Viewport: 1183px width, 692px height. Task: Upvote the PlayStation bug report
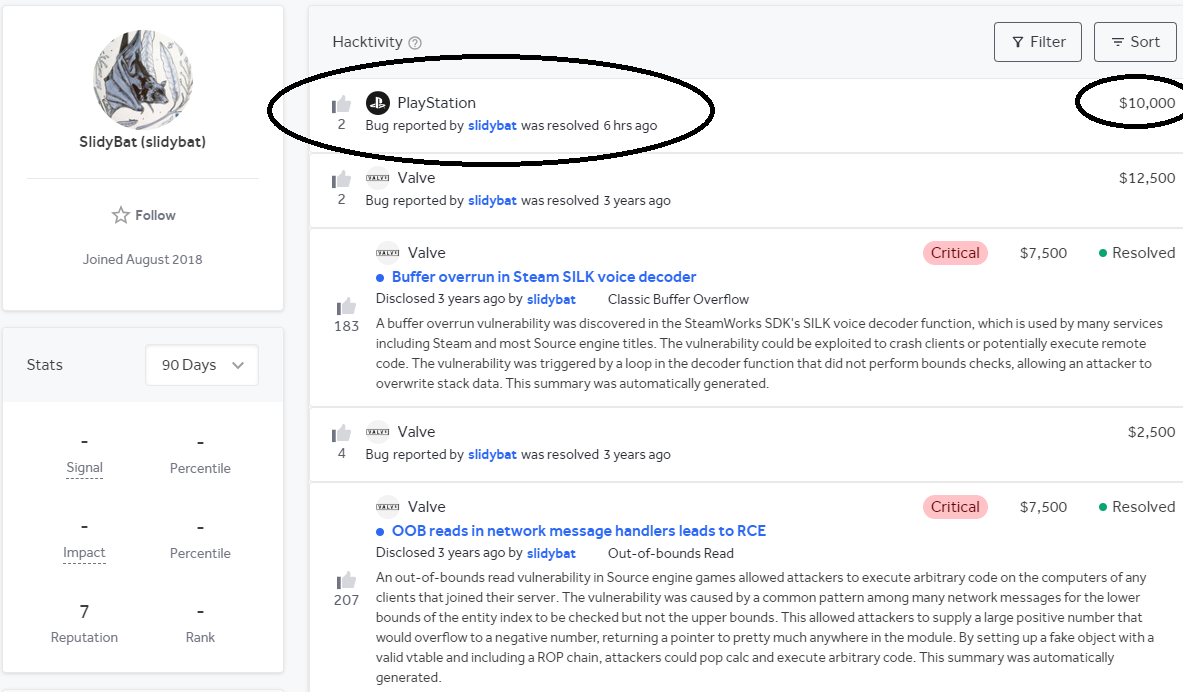342,103
